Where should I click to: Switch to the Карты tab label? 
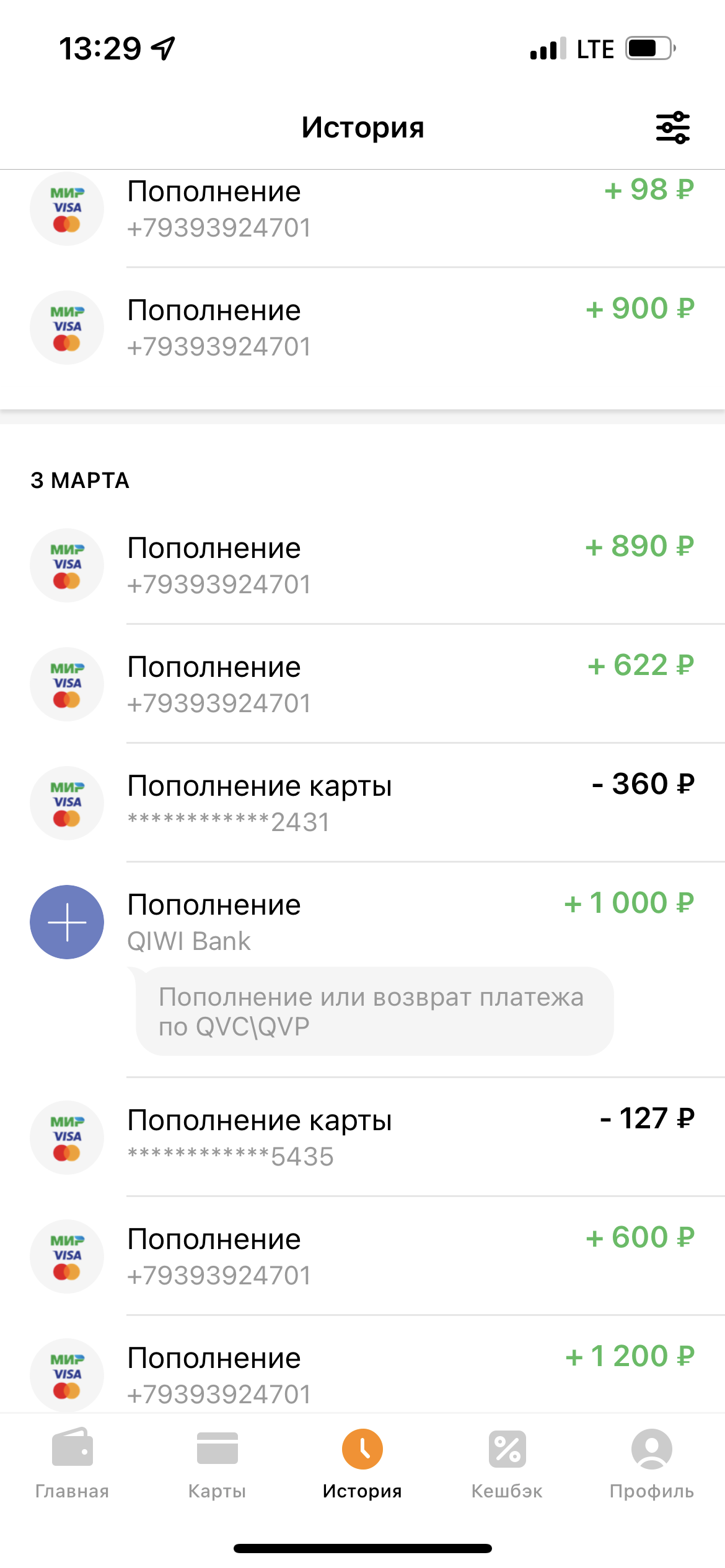pyautogui.click(x=217, y=1491)
